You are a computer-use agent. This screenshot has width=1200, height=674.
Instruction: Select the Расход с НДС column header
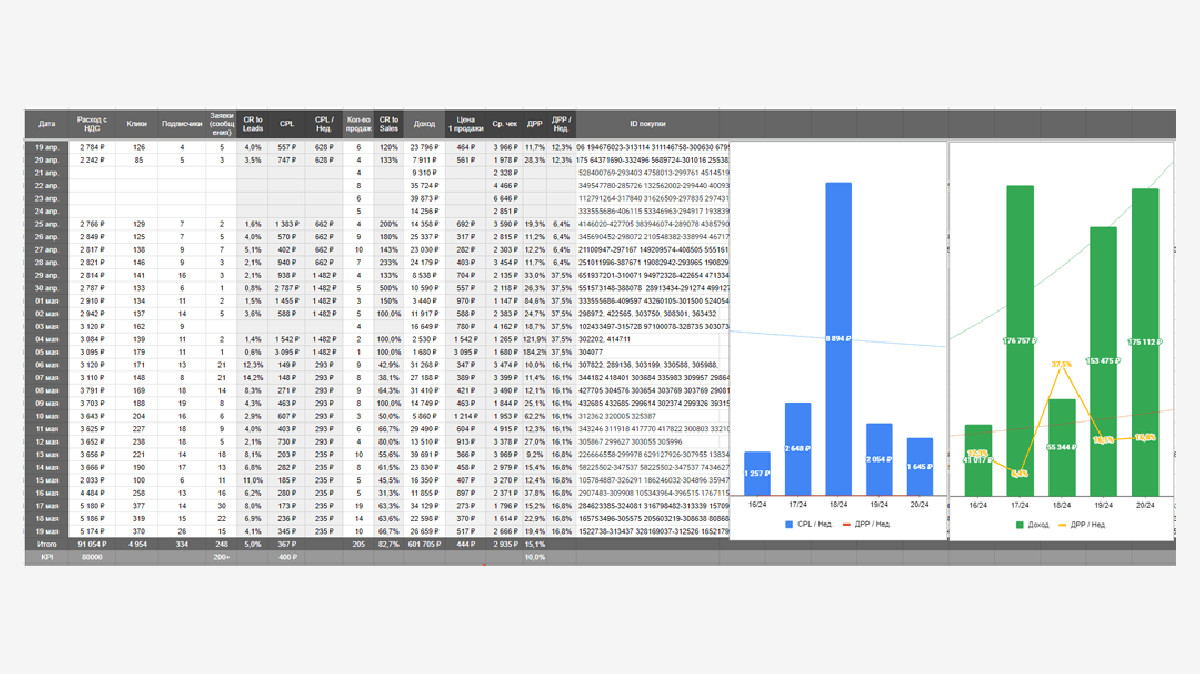[92, 125]
